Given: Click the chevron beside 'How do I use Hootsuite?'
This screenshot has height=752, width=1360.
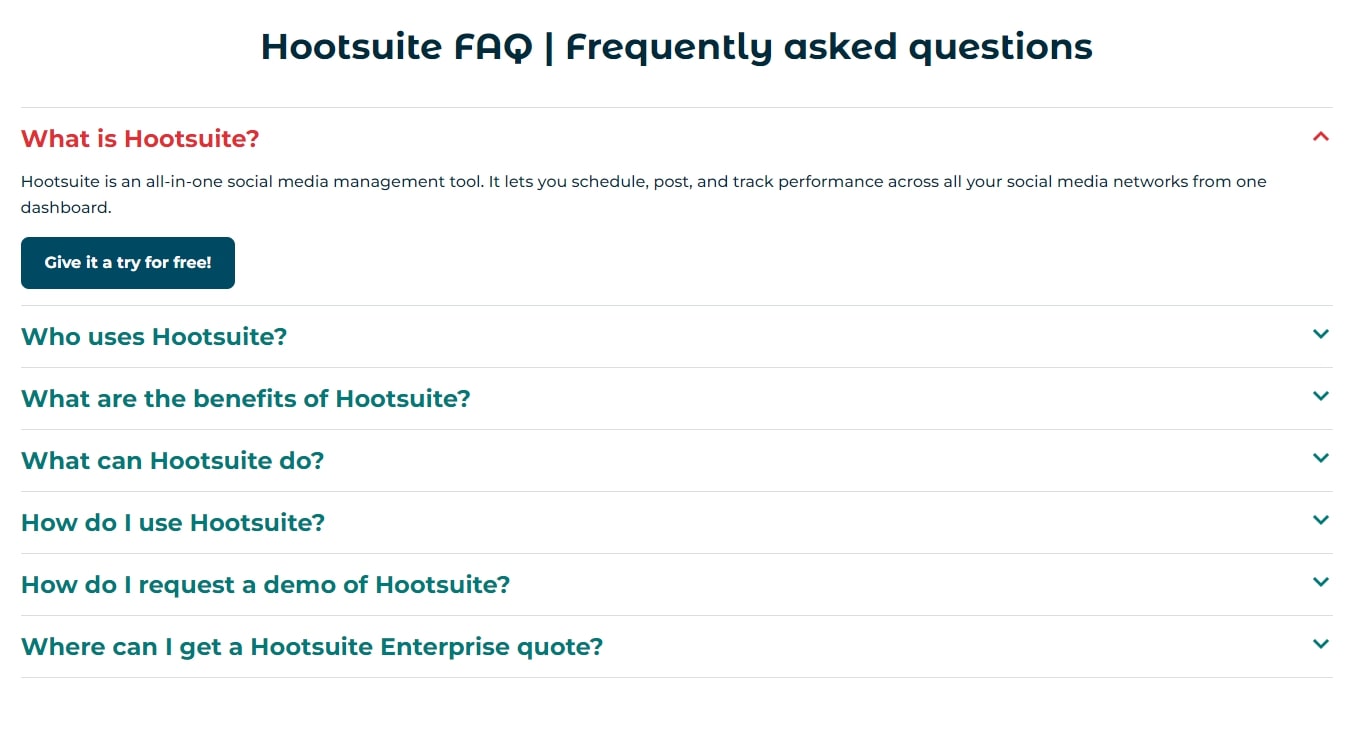Looking at the screenshot, I should (x=1320, y=520).
